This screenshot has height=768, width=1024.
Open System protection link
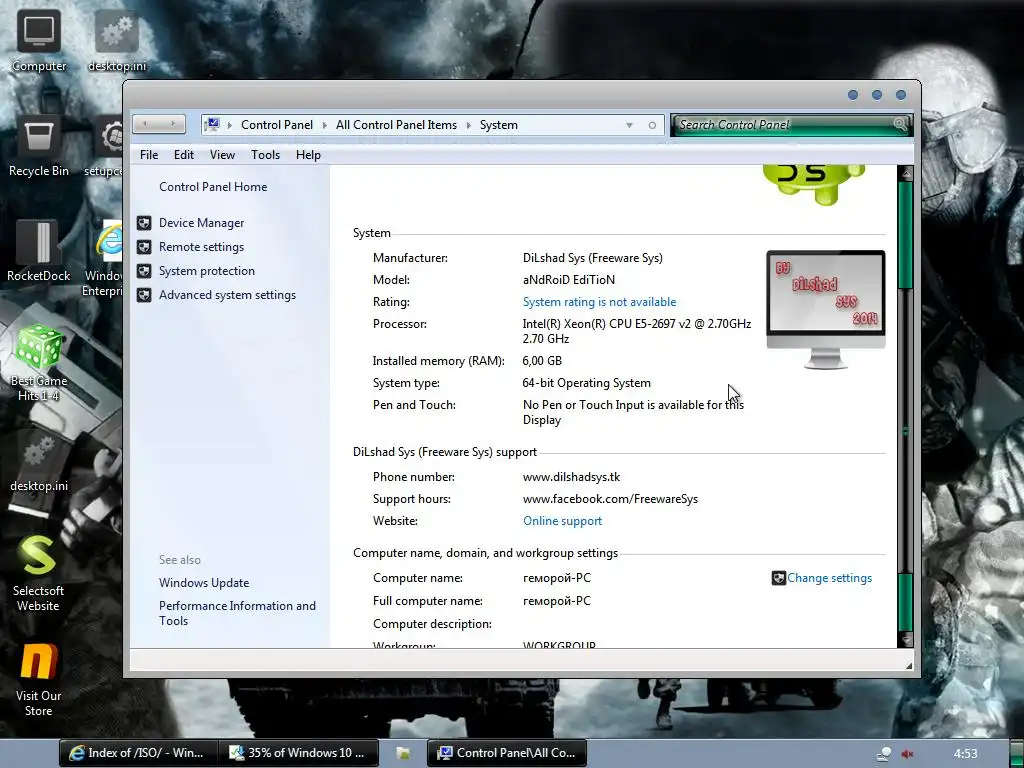click(x=206, y=271)
